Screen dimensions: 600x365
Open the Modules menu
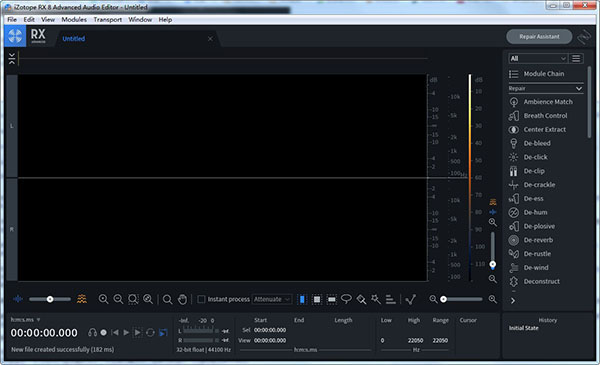74,20
